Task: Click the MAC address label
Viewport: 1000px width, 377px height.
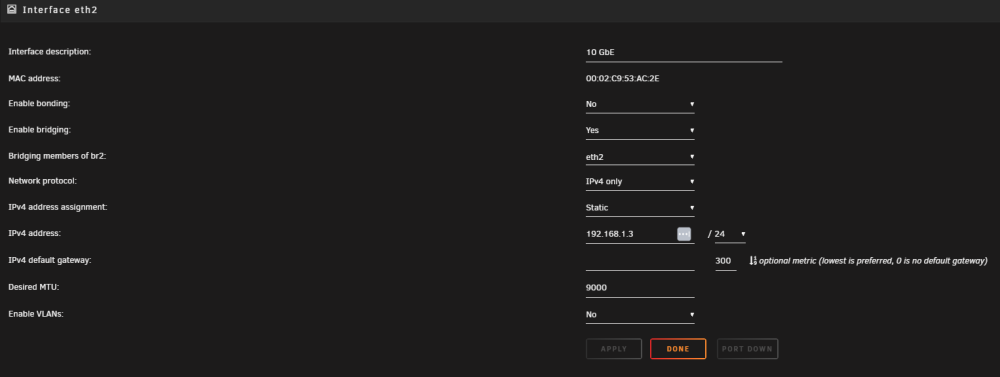Action: 34,78
